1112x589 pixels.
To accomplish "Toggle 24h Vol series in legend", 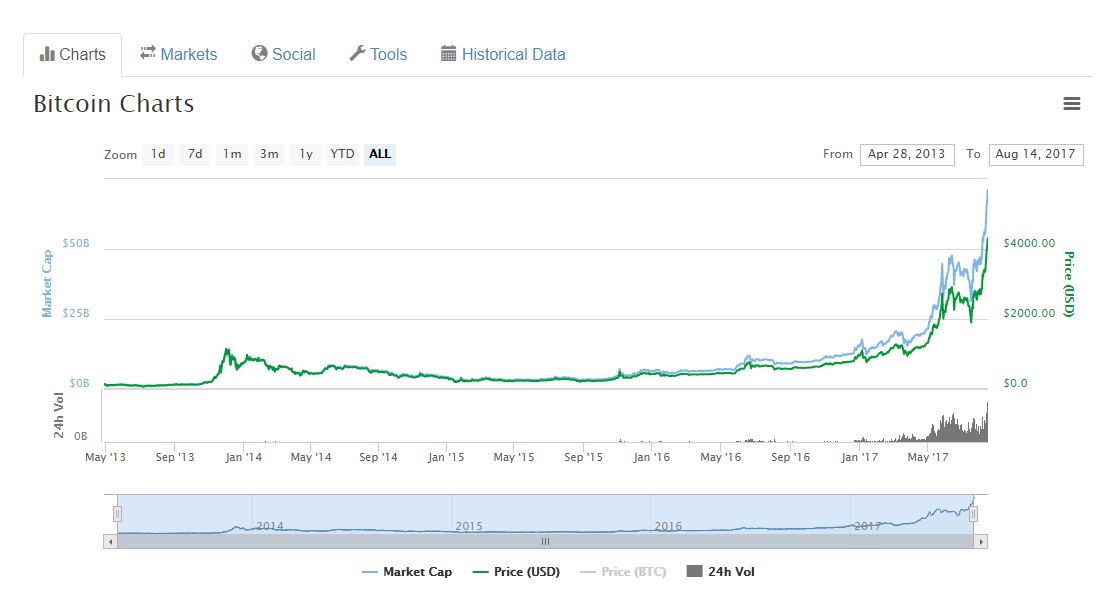I will (721, 572).
